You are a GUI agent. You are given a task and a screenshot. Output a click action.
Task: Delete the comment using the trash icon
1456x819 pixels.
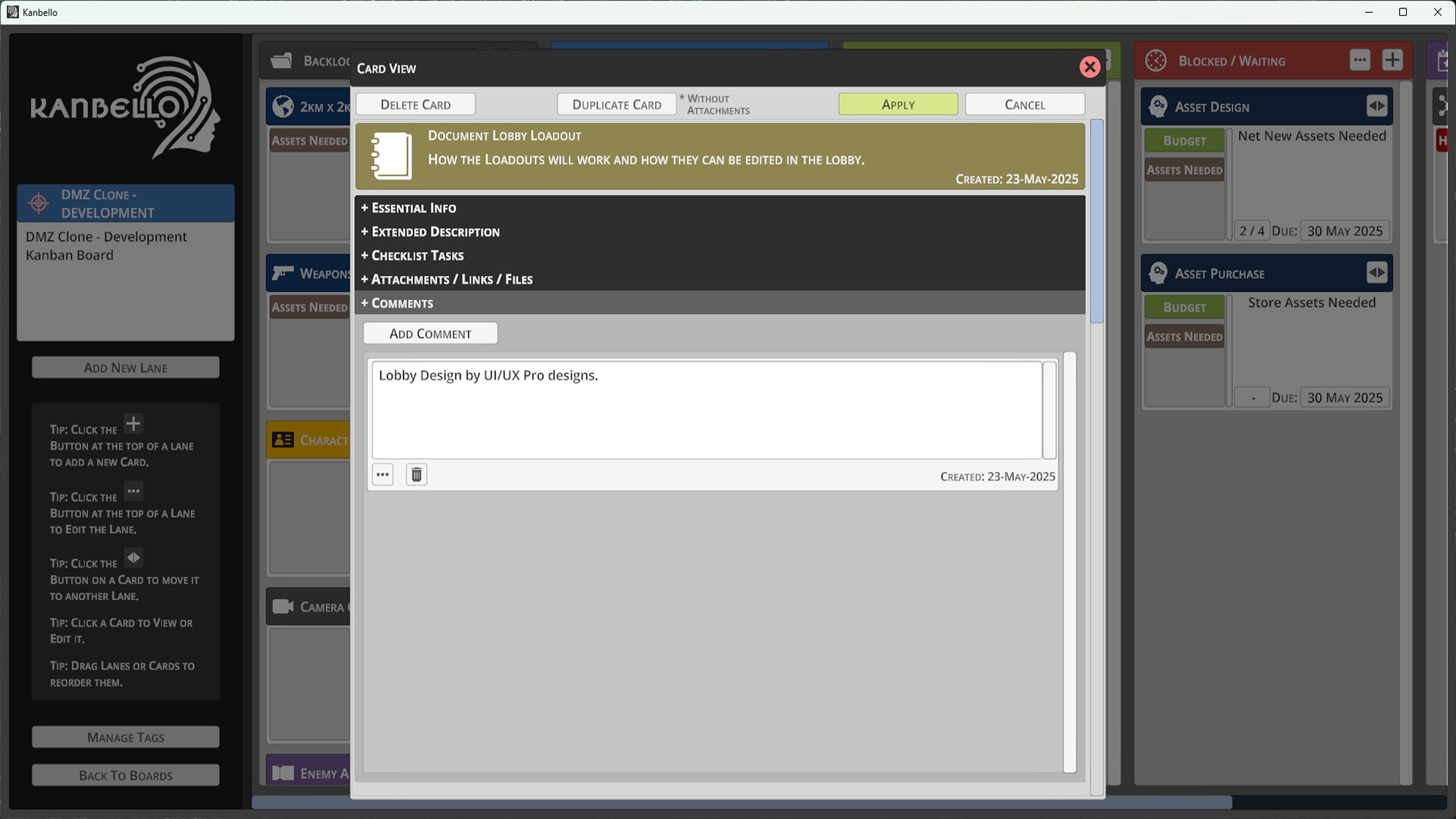[416, 474]
